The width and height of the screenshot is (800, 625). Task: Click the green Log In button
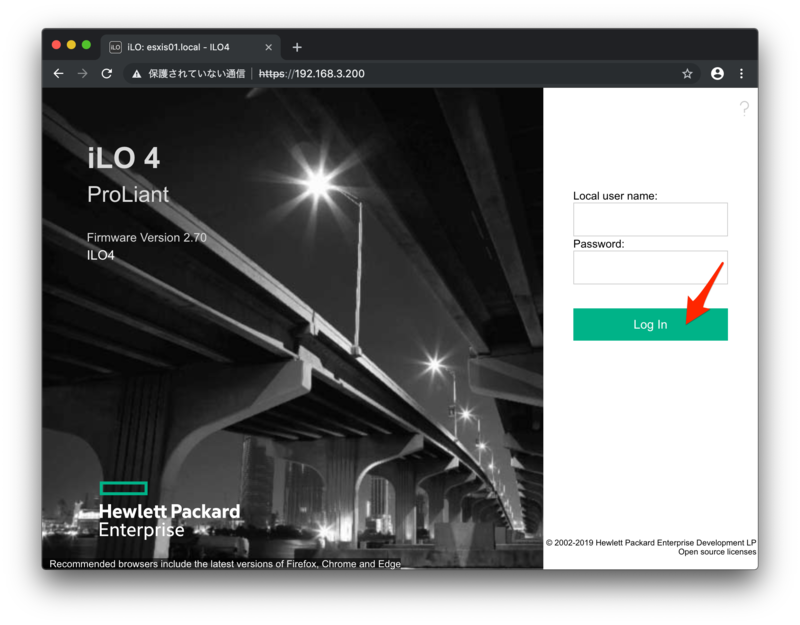tap(650, 324)
